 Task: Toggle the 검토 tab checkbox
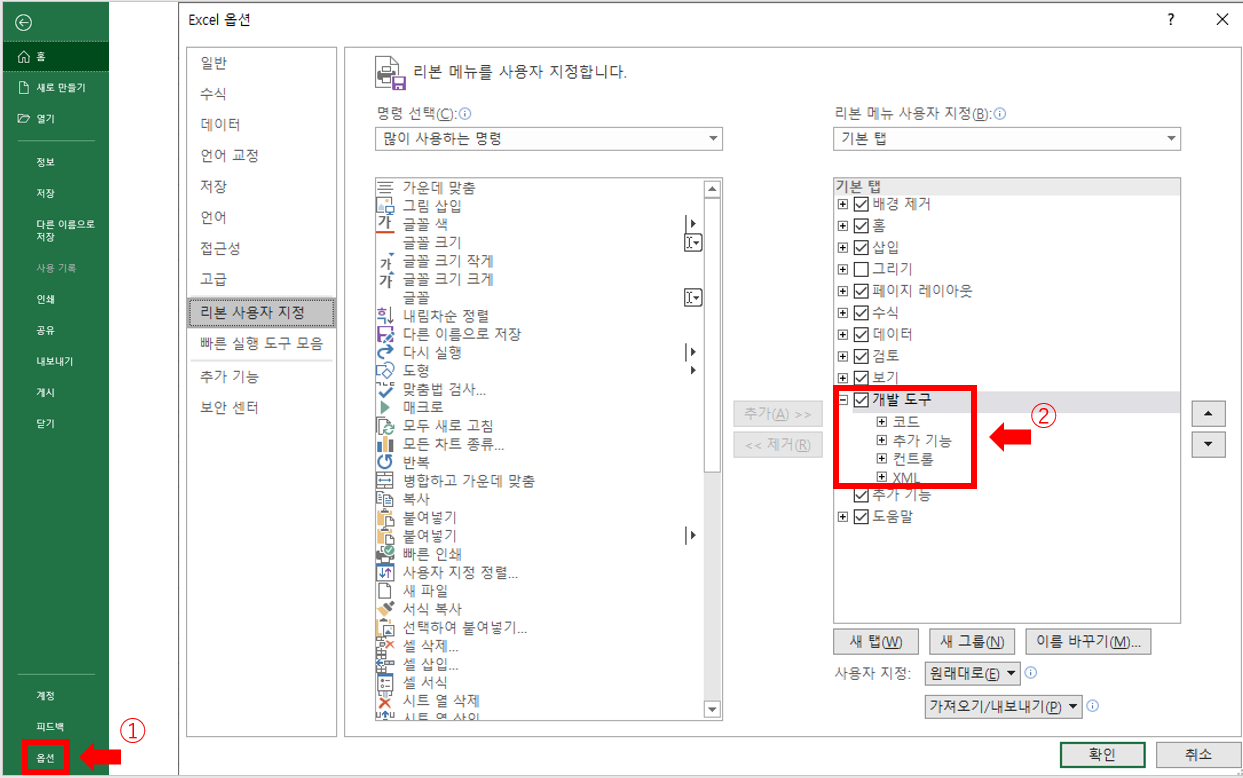click(x=861, y=356)
